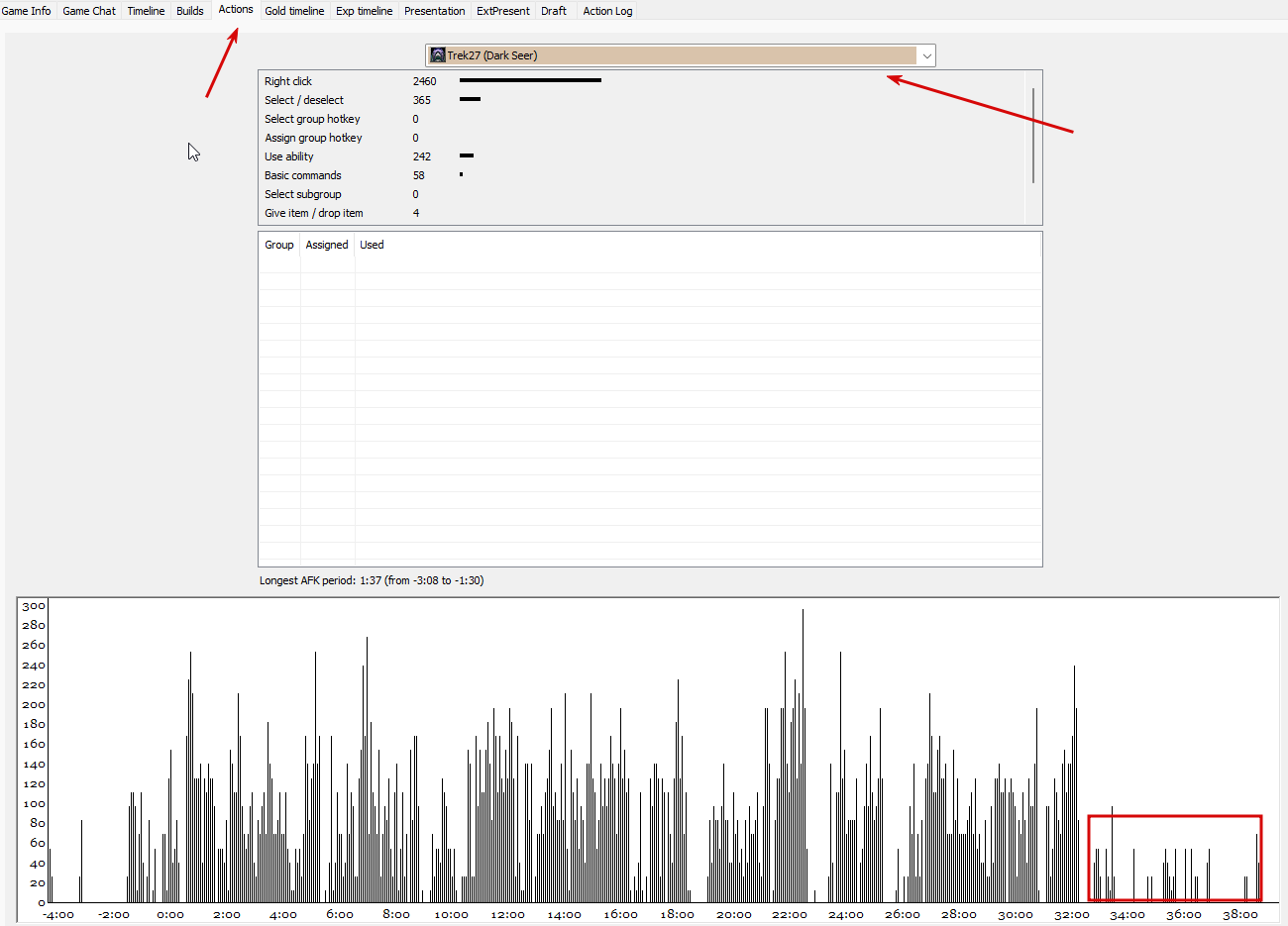1288x926 pixels.
Task: Click the 22:00 mark on chart axis
Action: (790, 914)
